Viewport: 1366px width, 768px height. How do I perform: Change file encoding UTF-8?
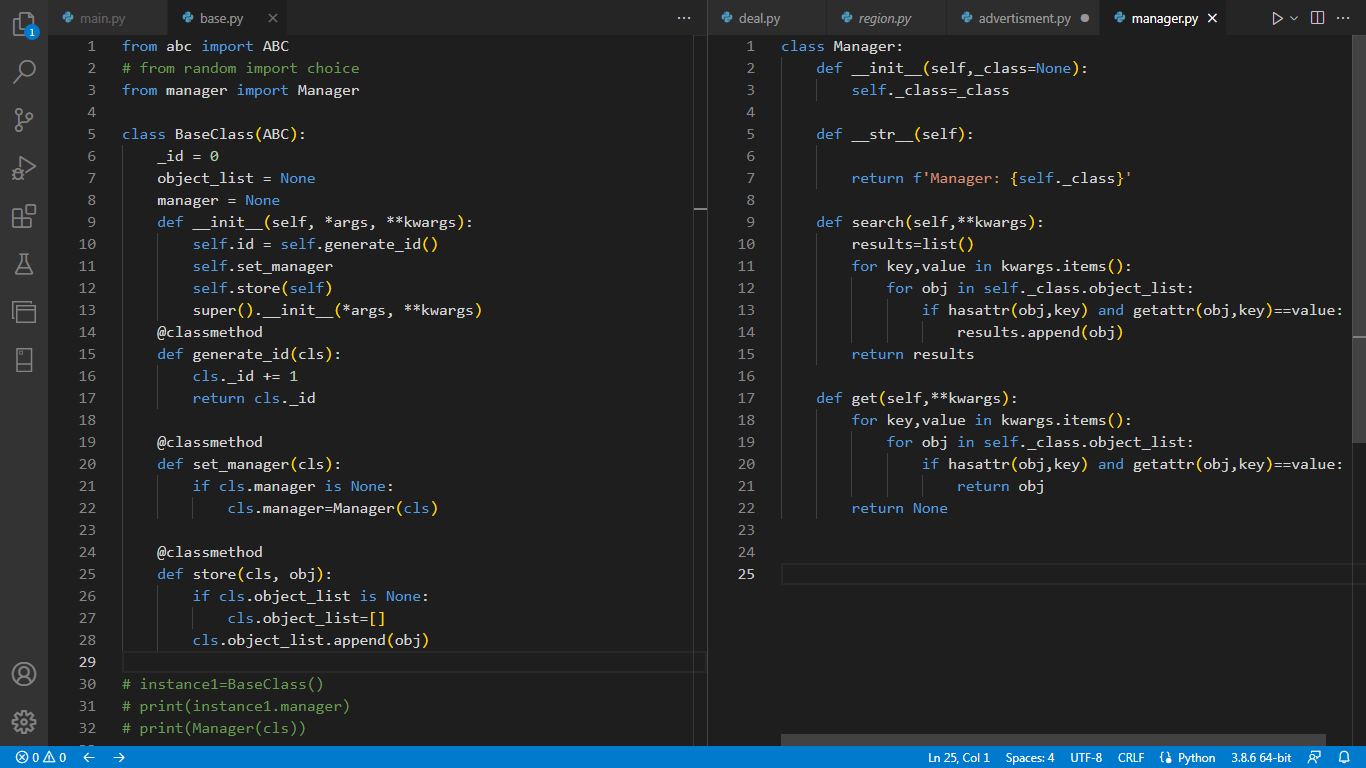point(1086,757)
